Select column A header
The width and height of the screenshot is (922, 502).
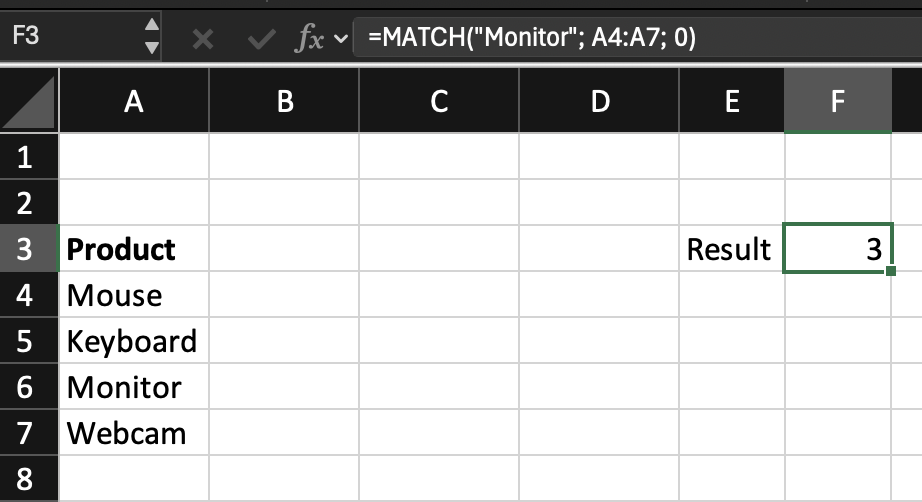134,102
